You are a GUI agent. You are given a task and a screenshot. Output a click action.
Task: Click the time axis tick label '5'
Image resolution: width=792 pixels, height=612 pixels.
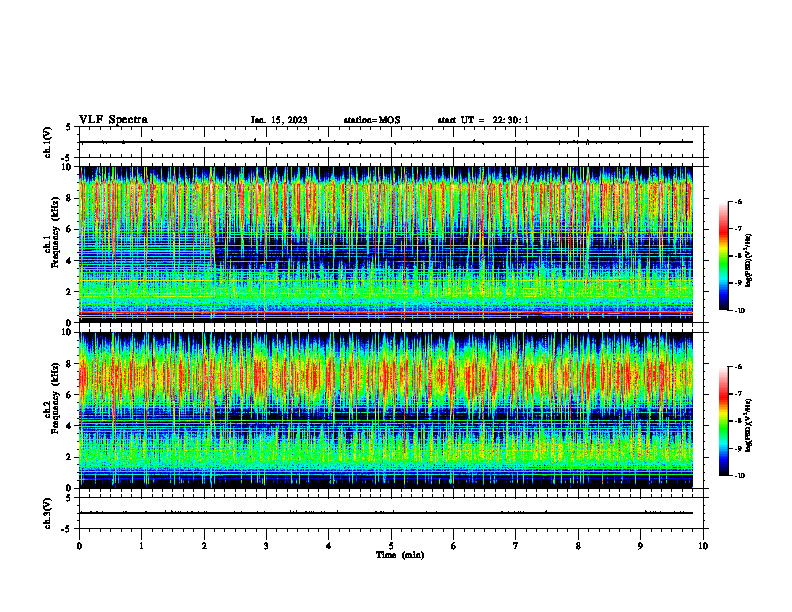click(391, 546)
